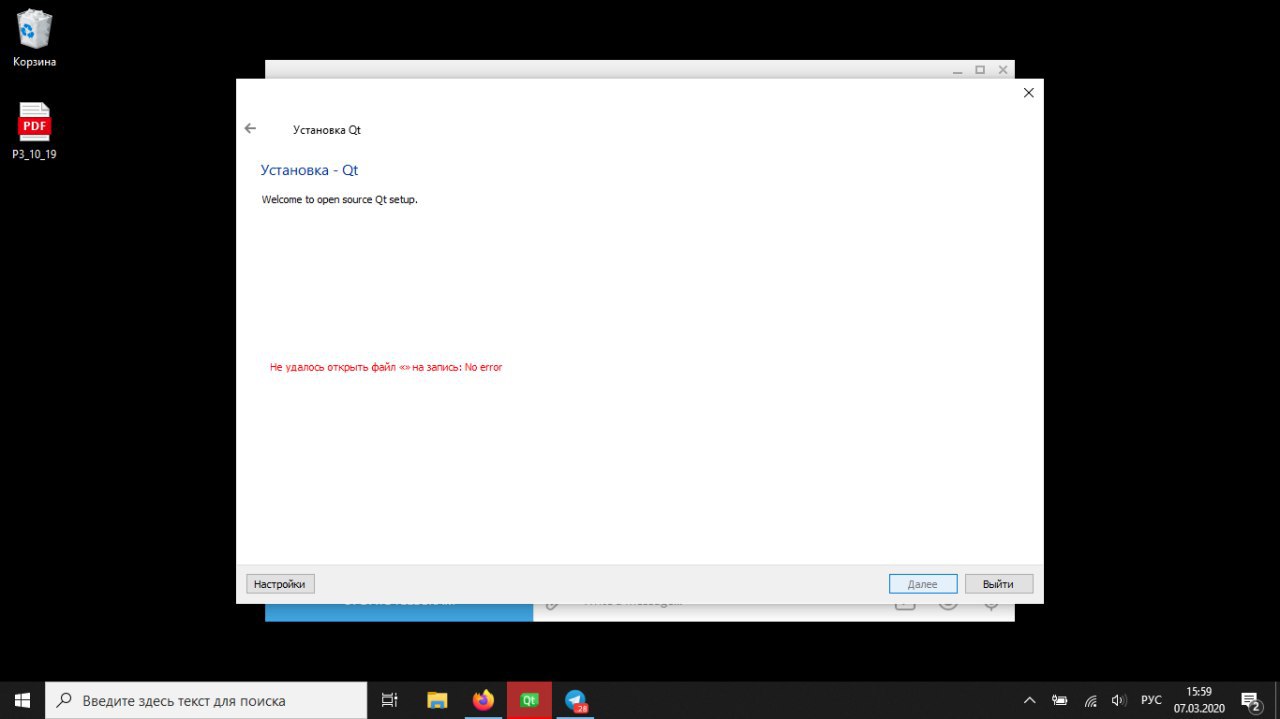1280x719 pixels.
Task: Open the Windows Start menu
Action: click(x=22, y=700)
